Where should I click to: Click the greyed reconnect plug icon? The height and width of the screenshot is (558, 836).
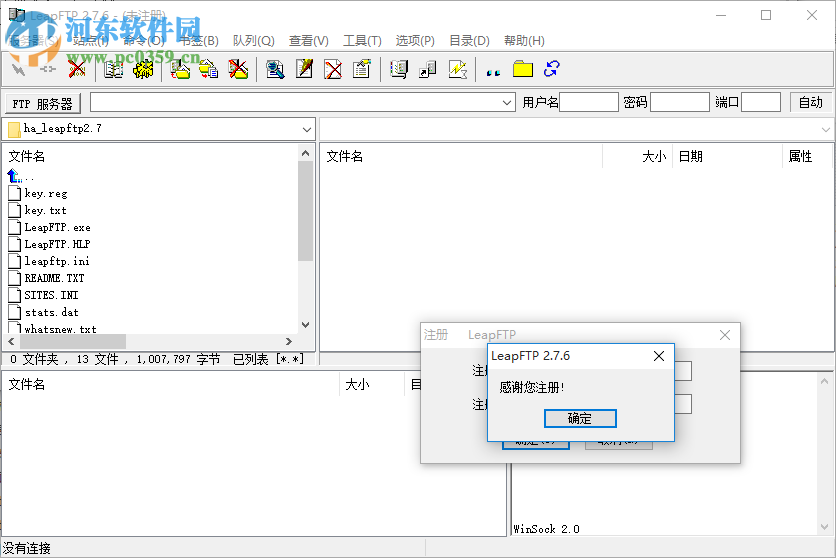[x=48, y=69]
